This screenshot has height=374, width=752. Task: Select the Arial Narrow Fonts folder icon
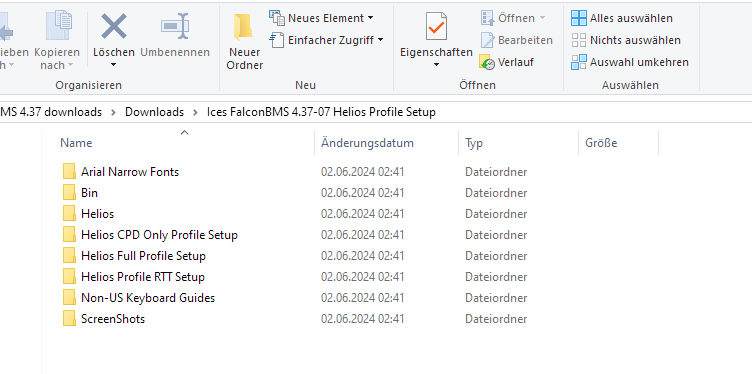coord(70,172)
